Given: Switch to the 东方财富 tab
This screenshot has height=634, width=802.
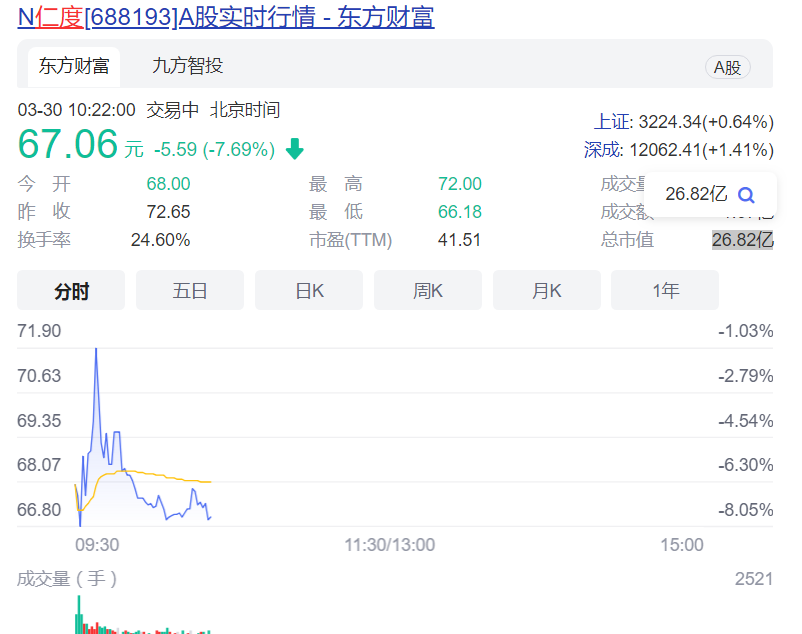Looking at the screenshot, I should [74, 66].
